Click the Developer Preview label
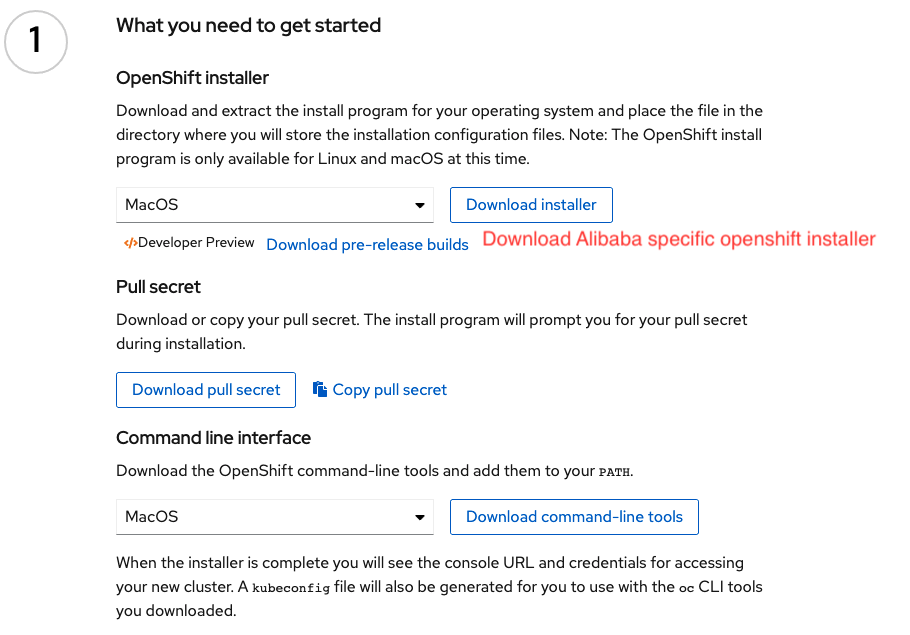The width and height of the screenshot is (910, 635). point(196,243)
